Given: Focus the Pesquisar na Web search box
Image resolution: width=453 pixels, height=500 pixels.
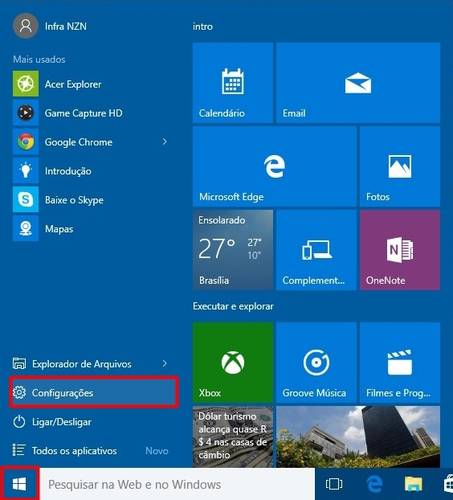Looking at the screenshot, I should [x=177, y=484].
